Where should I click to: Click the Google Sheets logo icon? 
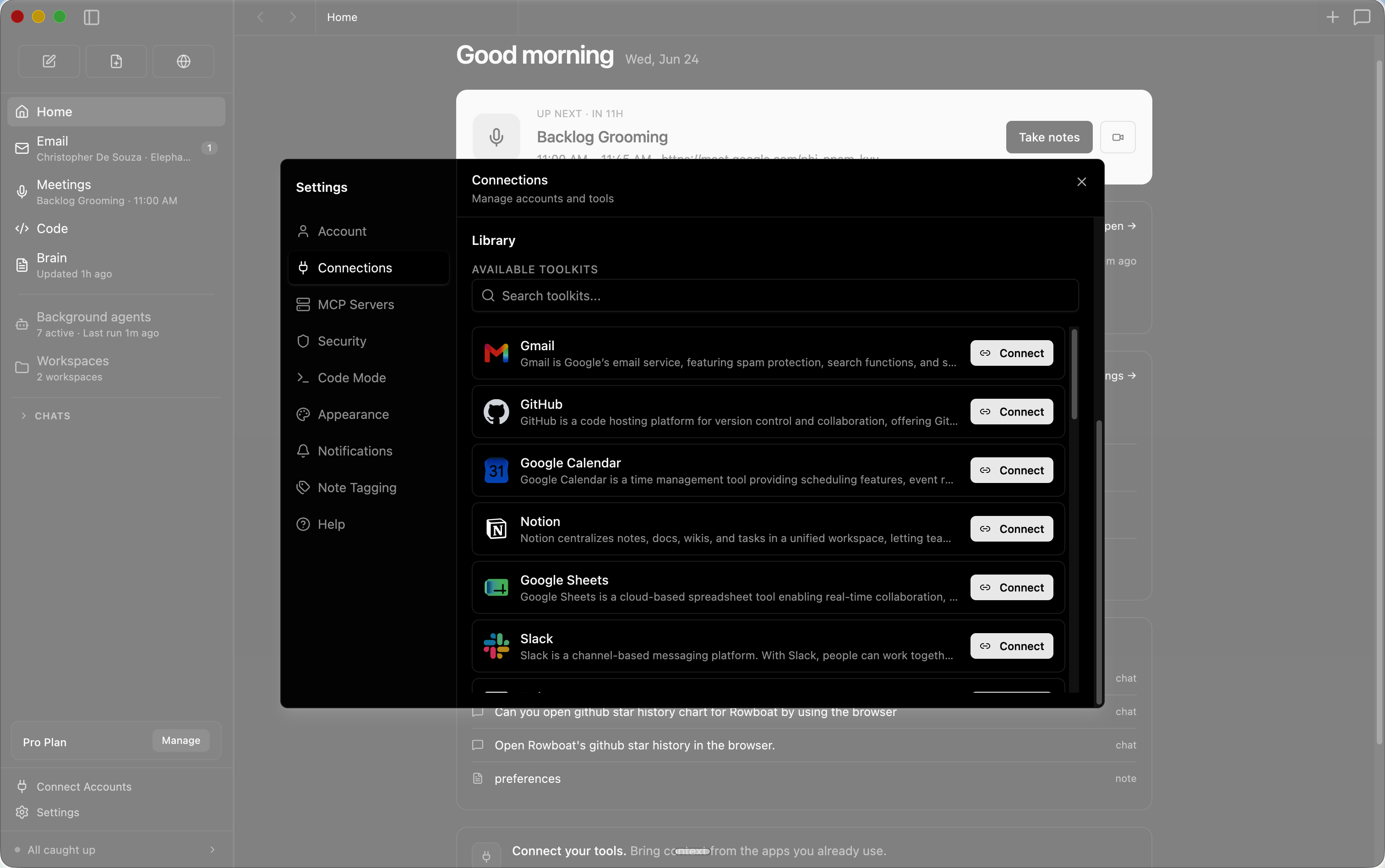pyautogui.click(x=496, y=588)
